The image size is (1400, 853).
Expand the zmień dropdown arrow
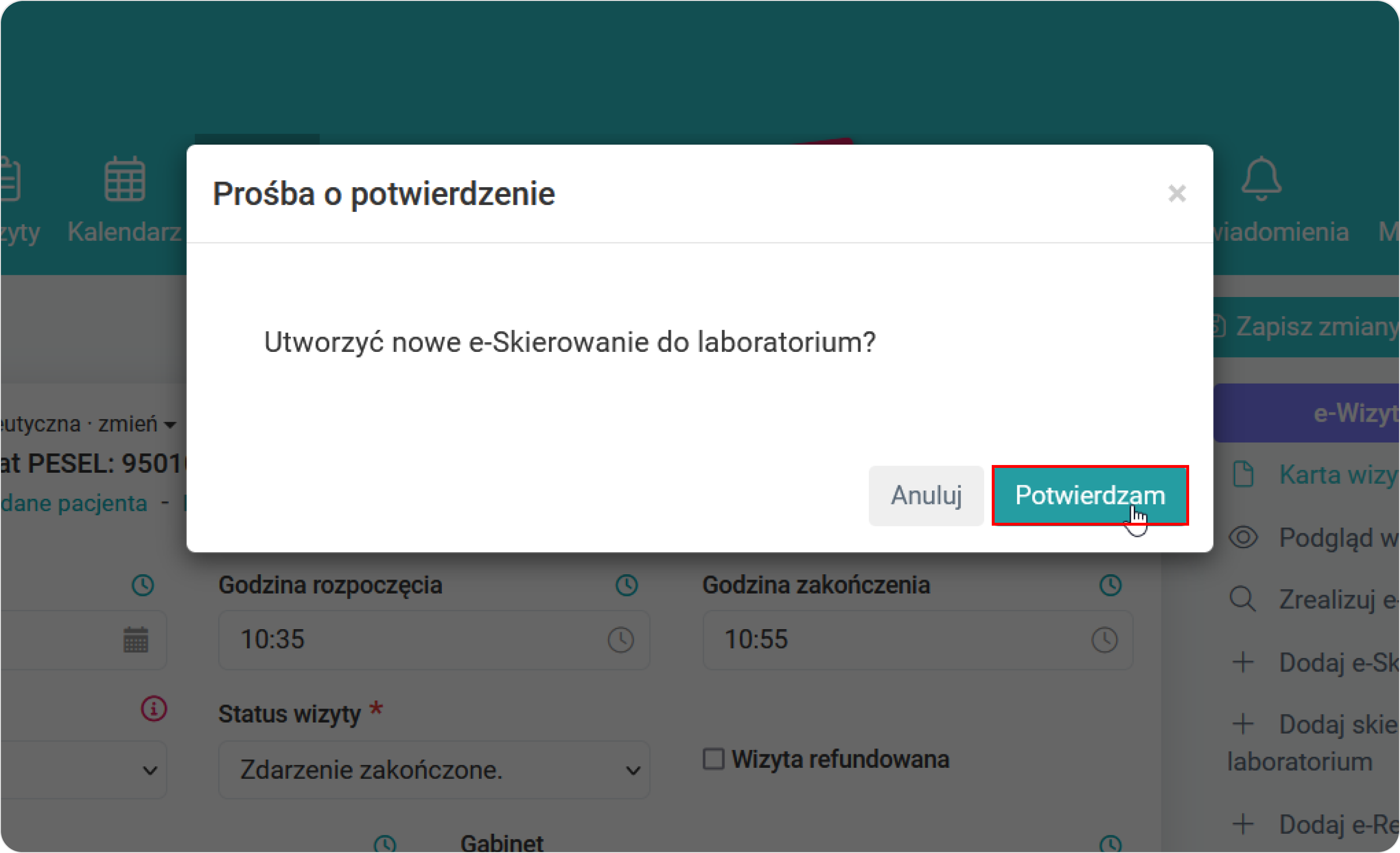[169, 424]
